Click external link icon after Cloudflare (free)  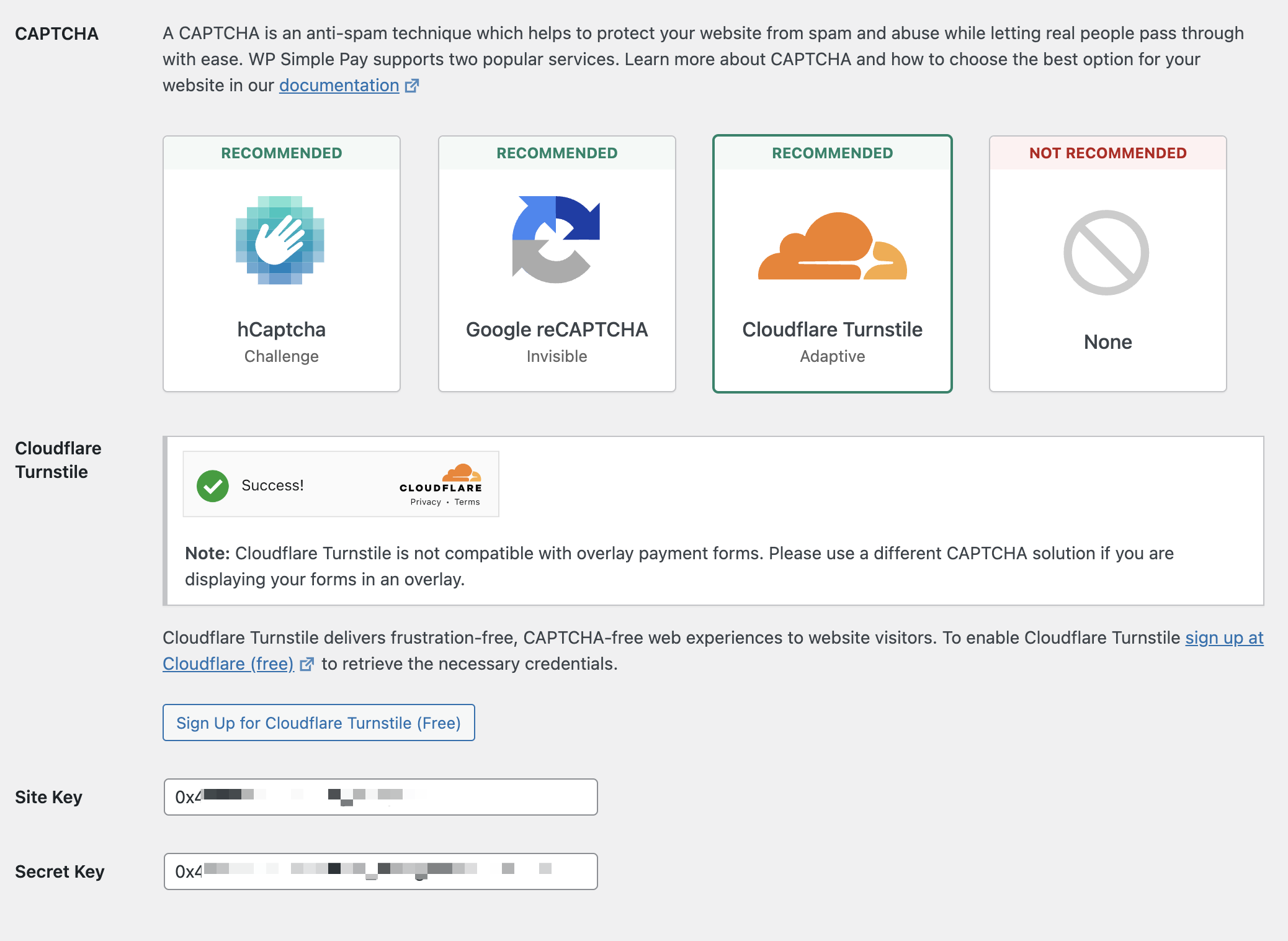click(306, 664)
